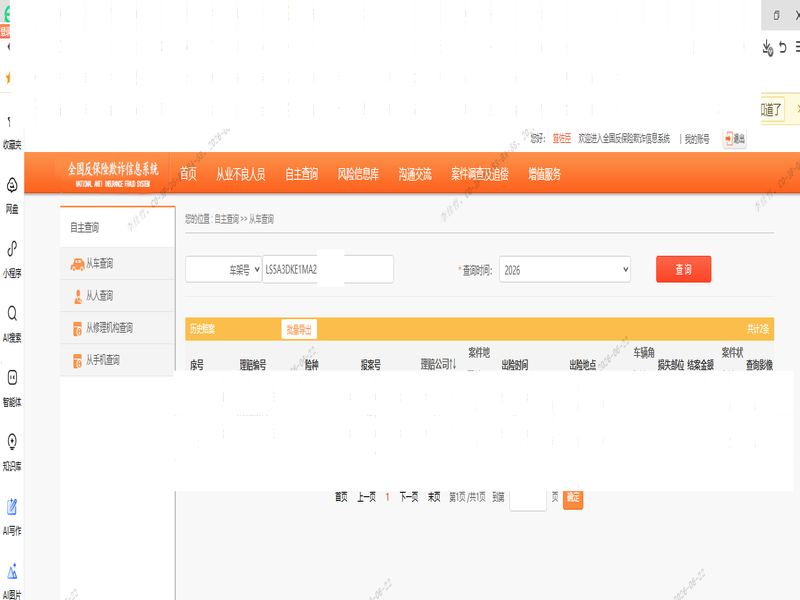Click page number 1 in pagination

pos(387,497)
